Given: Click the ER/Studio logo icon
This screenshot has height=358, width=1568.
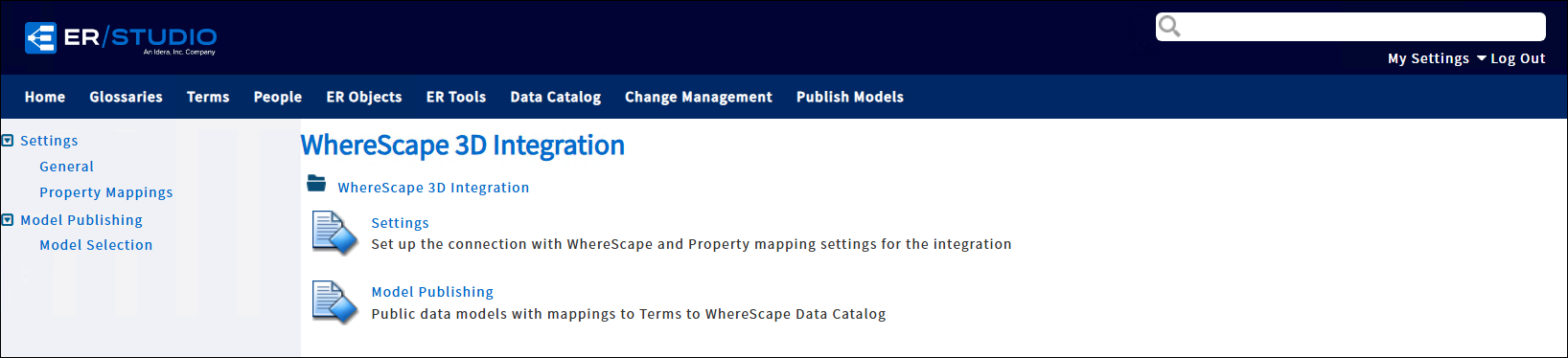Looking at the screenshot, I should 41,38.
